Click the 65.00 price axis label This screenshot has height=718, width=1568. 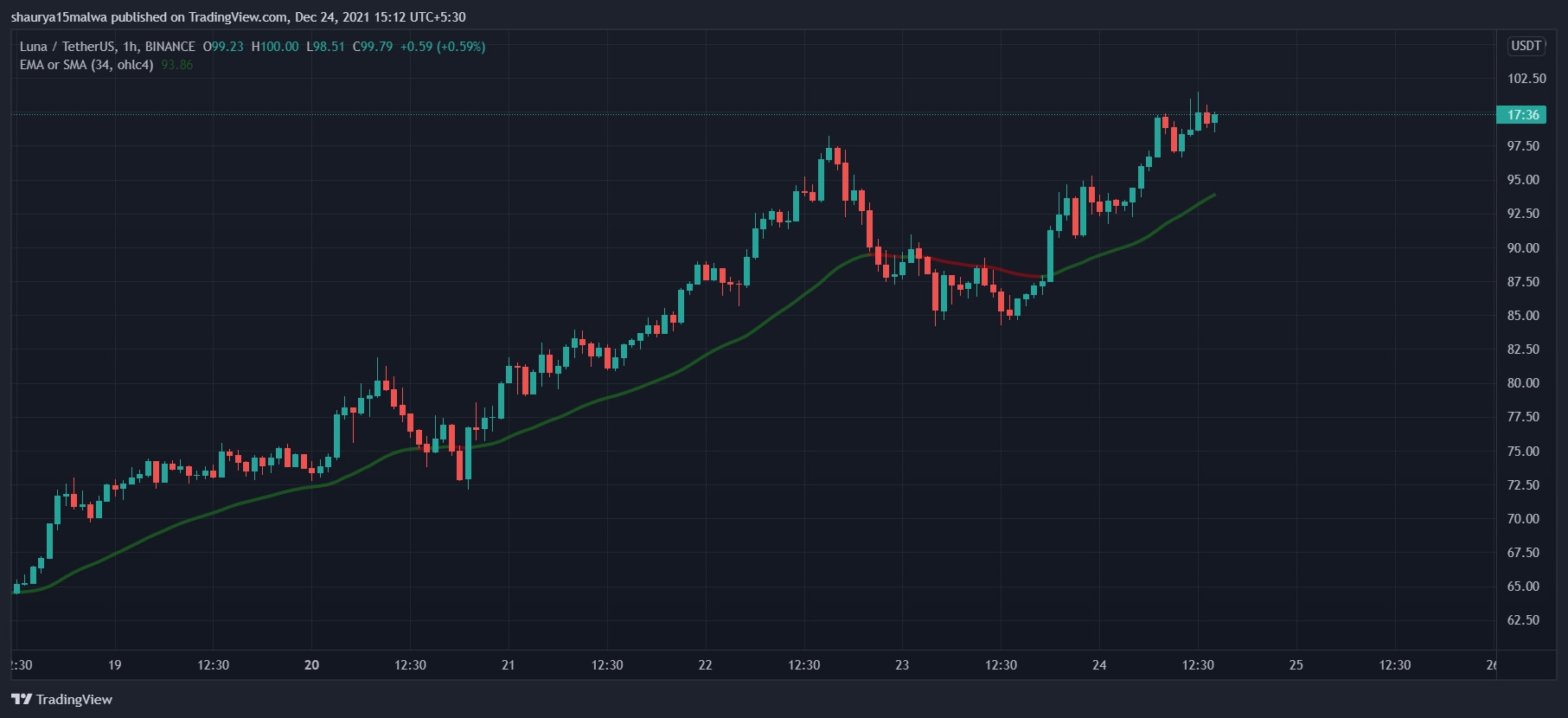pos(1523,587)
